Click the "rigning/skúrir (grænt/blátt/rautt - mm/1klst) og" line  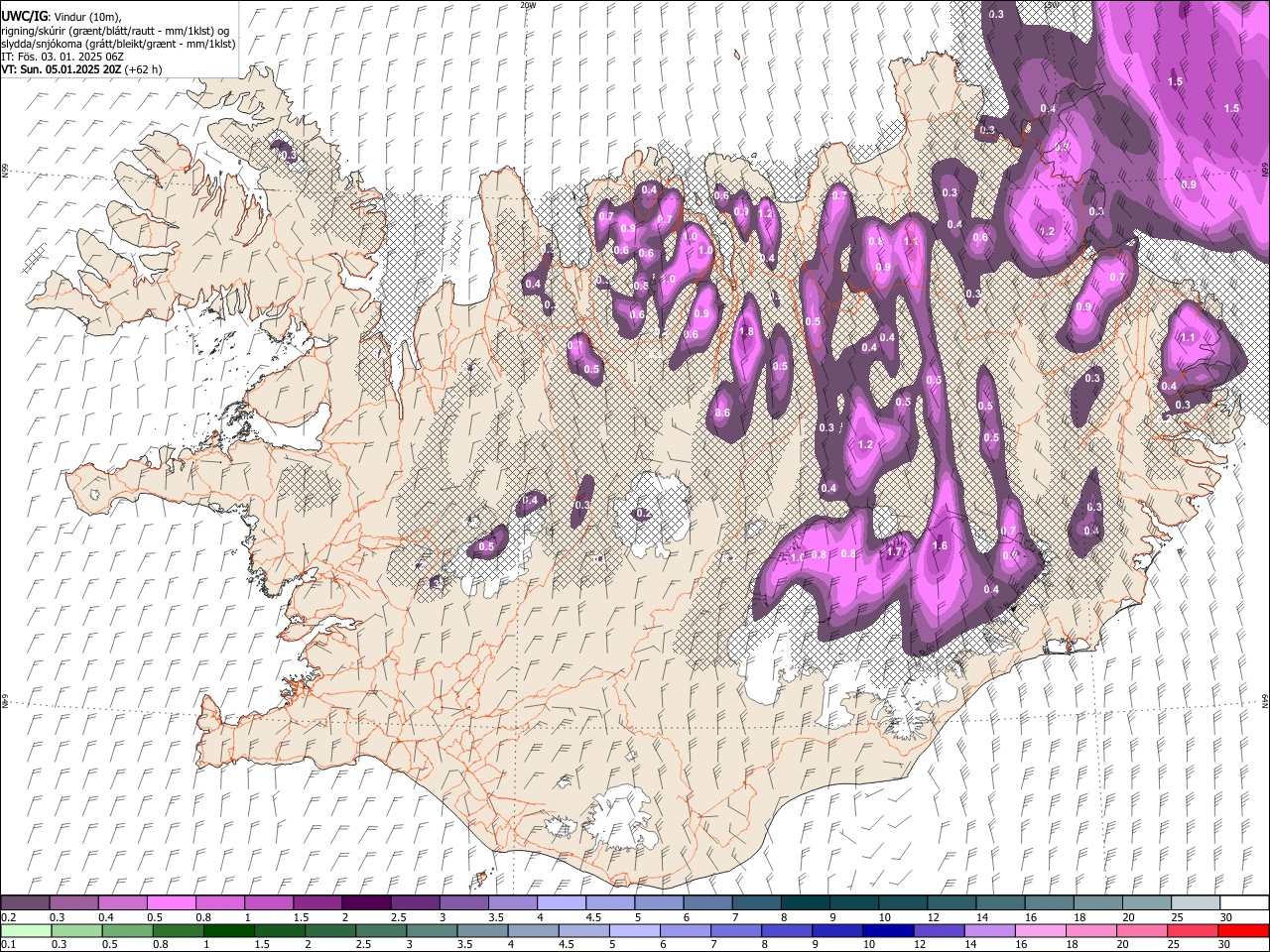click(x=116, y=30)
